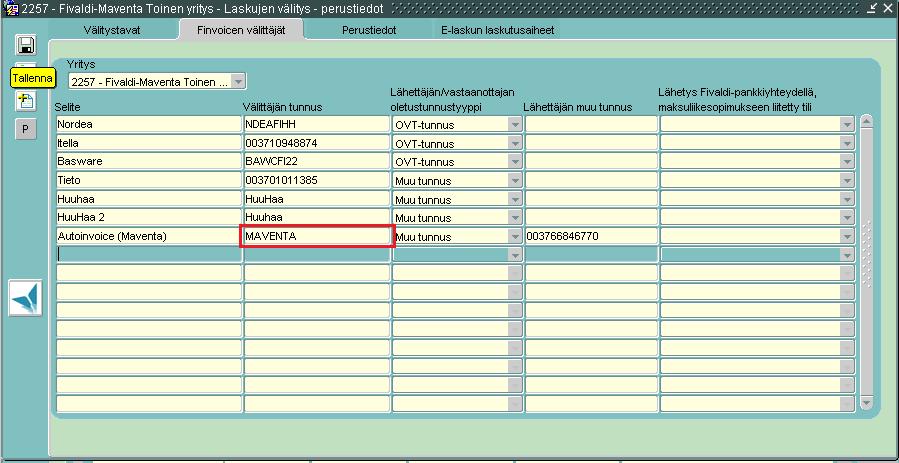Image resolution: width=899 pixels, height=463 pixels.
Task: Click the Autoinvoice (Maventa) Selite cell
Action: coord(149,236)
